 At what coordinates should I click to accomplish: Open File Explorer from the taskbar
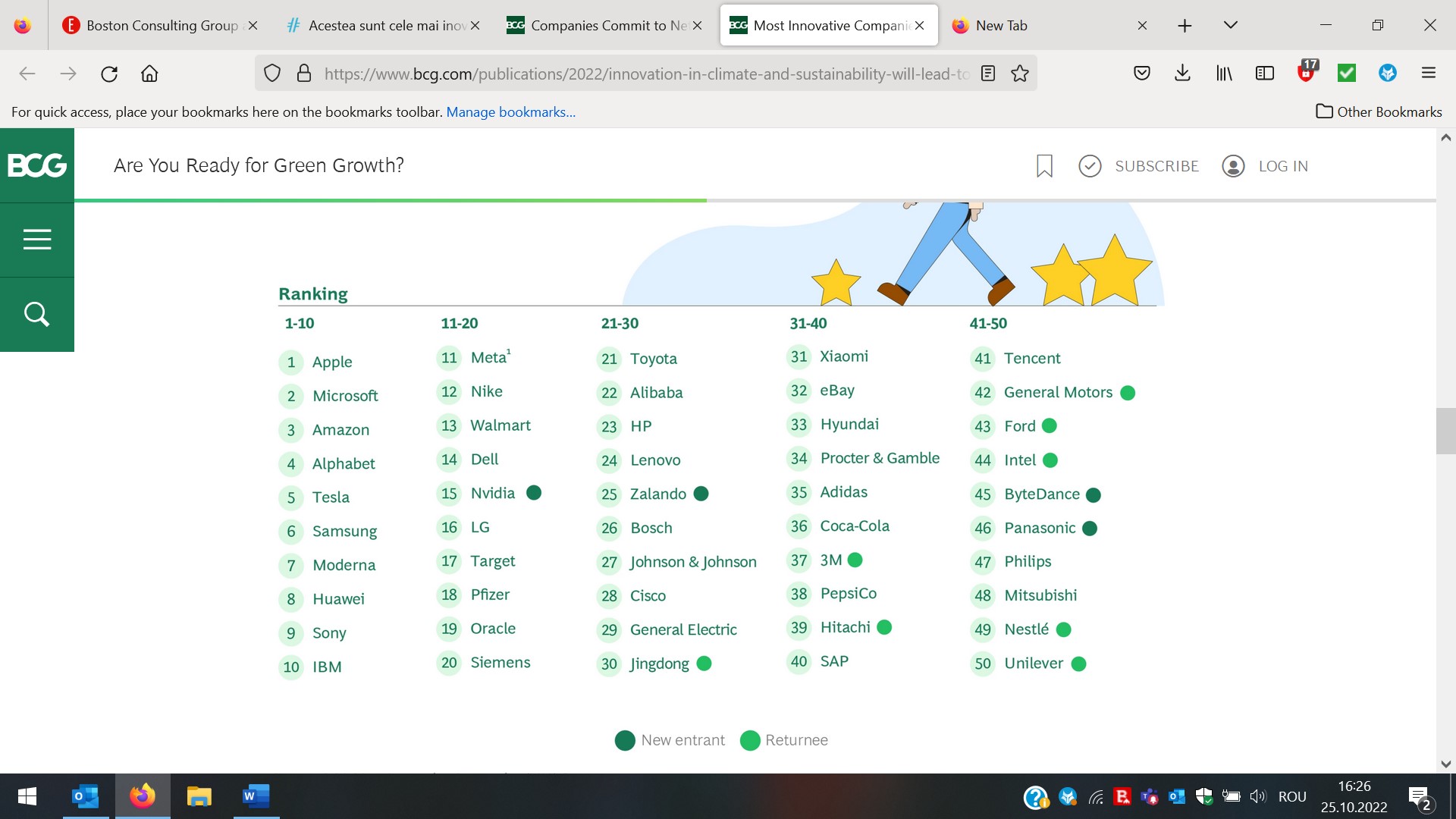pos(199,796)
